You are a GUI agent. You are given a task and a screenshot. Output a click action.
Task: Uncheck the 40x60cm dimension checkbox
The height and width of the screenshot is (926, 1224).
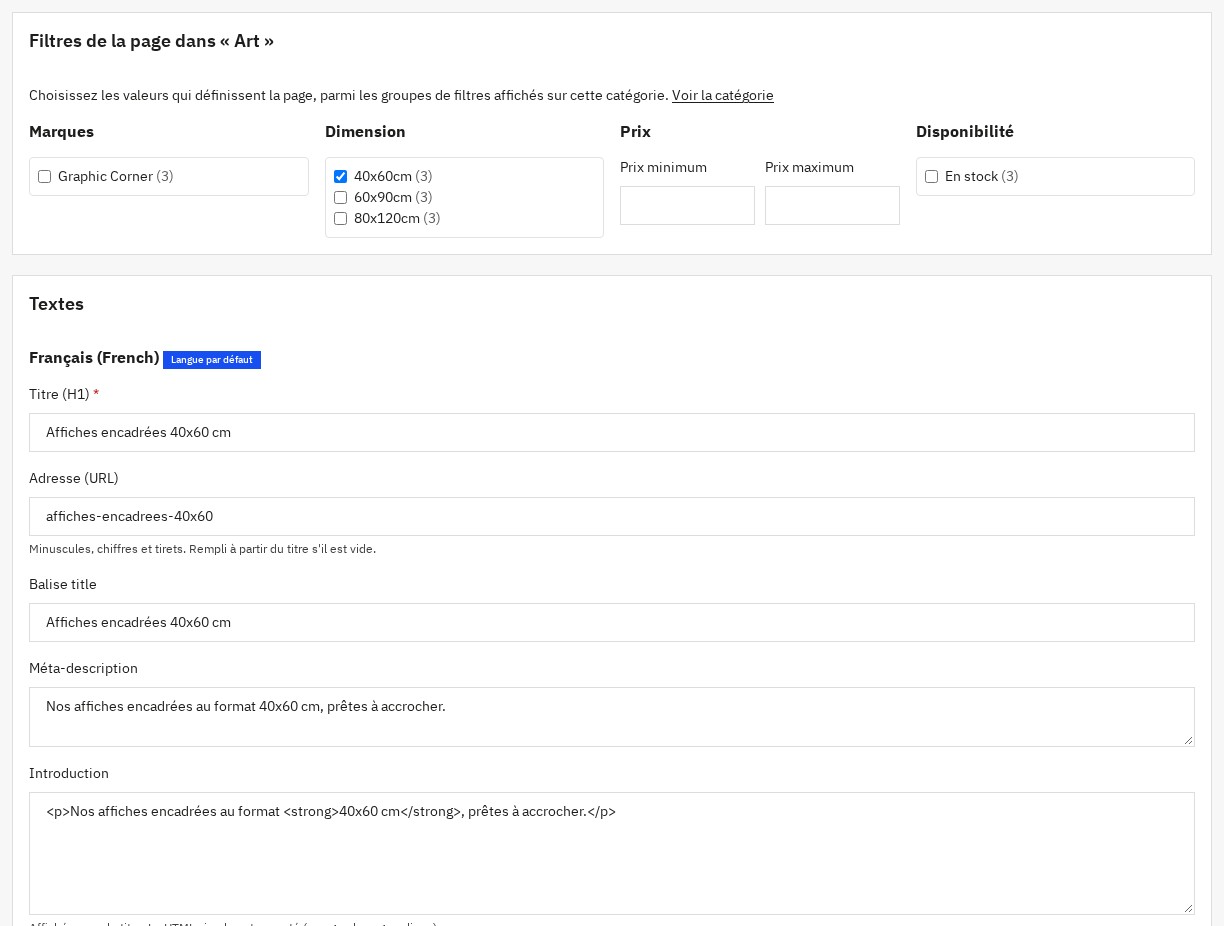(340, 177)
